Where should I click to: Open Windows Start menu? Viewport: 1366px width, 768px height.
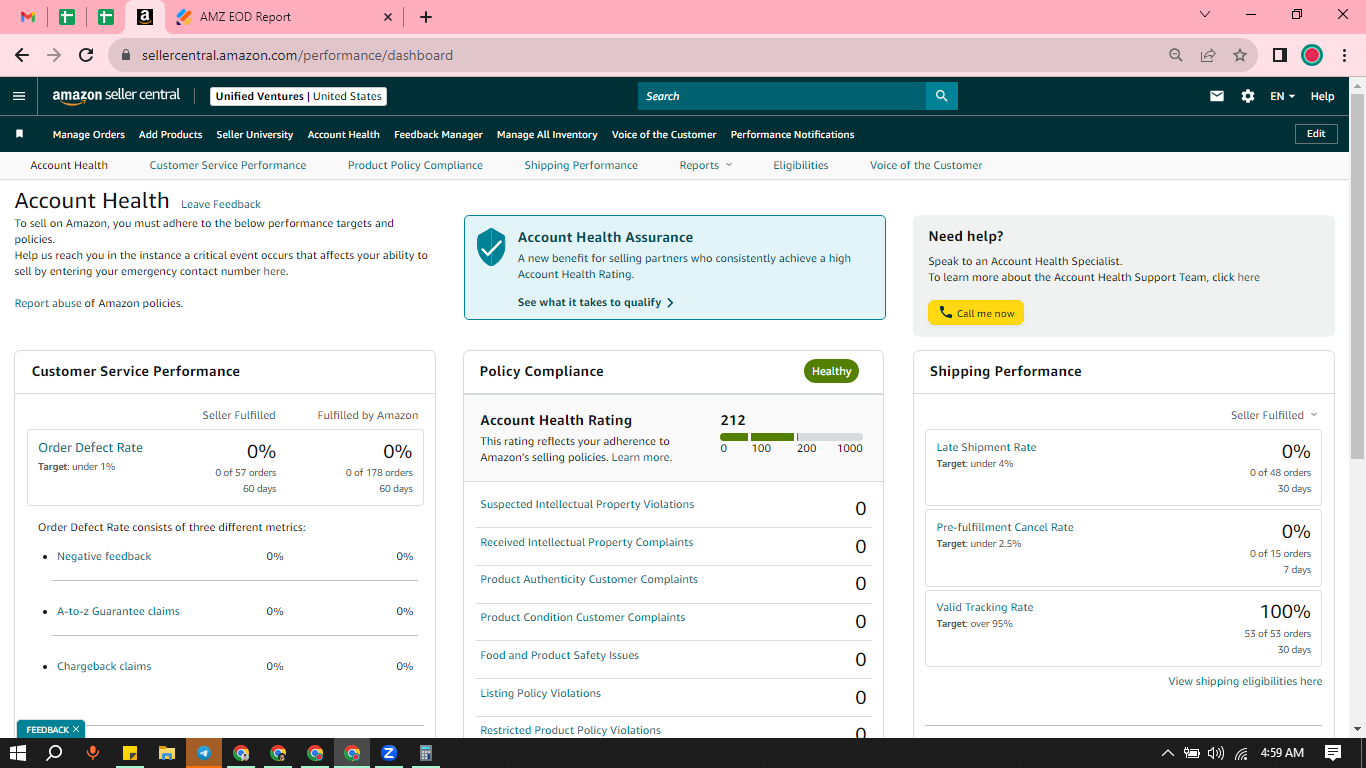click(17, 753)
